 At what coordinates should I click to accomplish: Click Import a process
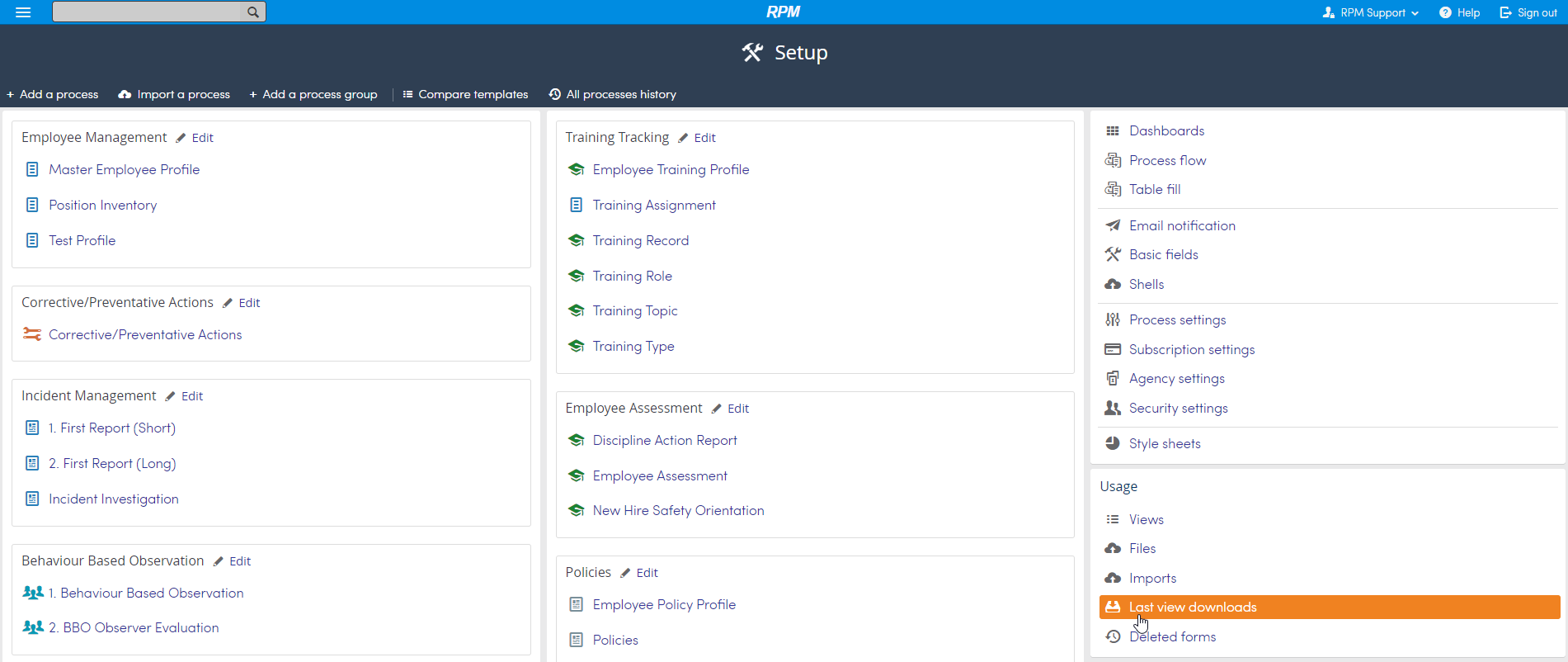point(174,94)
